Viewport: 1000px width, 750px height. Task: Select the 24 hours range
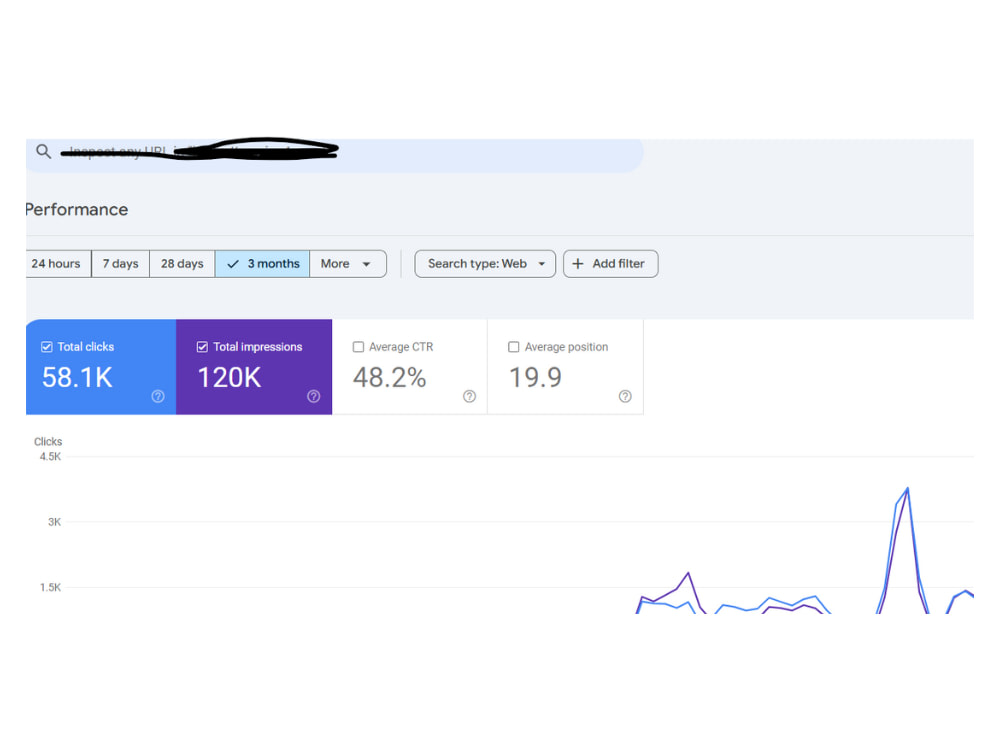pyautogui.click(x=58, y=264)
